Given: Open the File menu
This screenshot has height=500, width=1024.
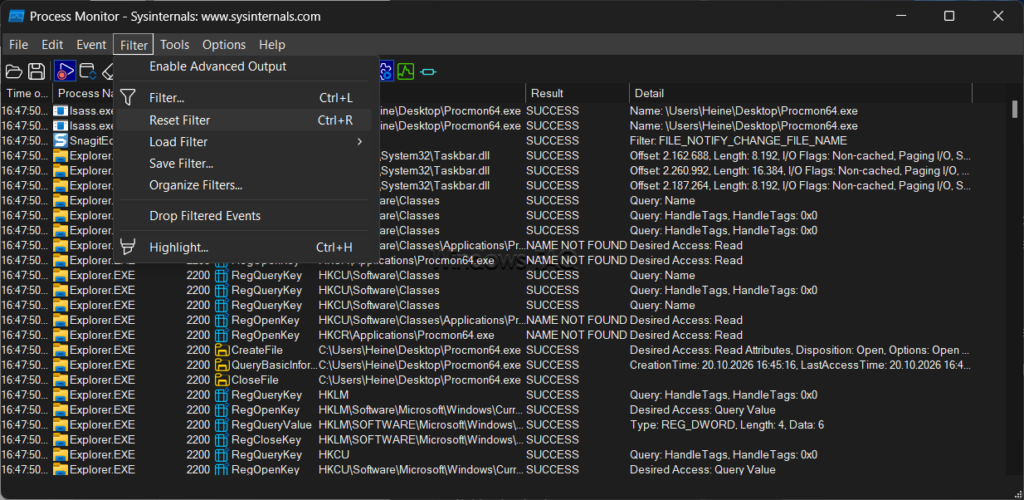Looking at the screenshot, I should (18, 44).
